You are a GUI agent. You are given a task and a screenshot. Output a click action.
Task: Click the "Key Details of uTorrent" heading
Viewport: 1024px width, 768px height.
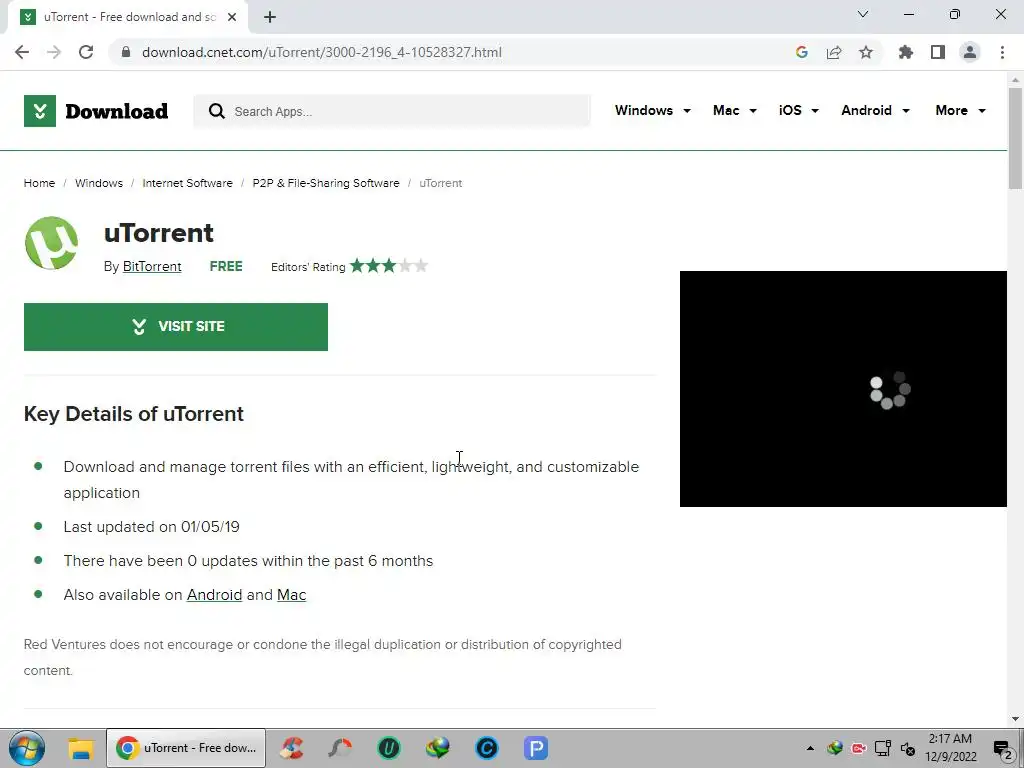(x=134, y=414)
